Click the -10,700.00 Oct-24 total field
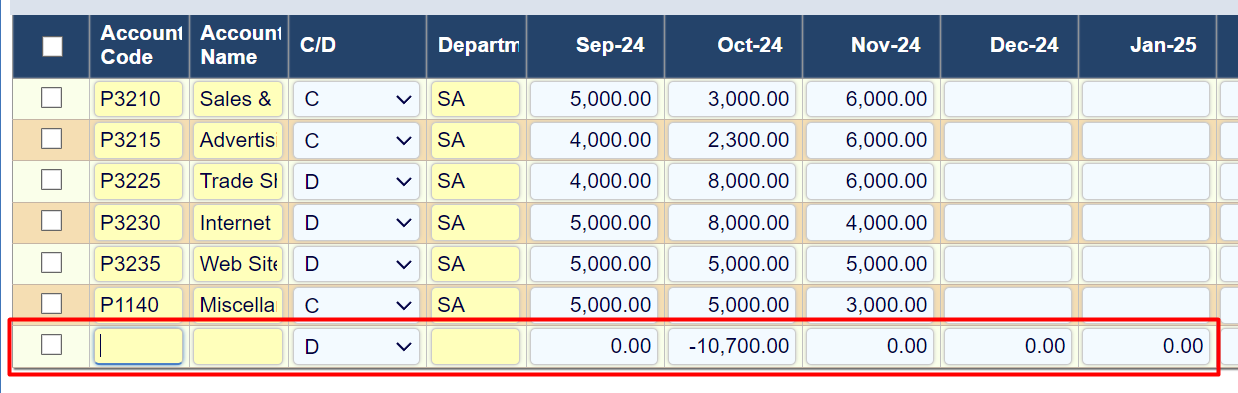The width and height of the screenshot is (1238, 393). point(732,346)
